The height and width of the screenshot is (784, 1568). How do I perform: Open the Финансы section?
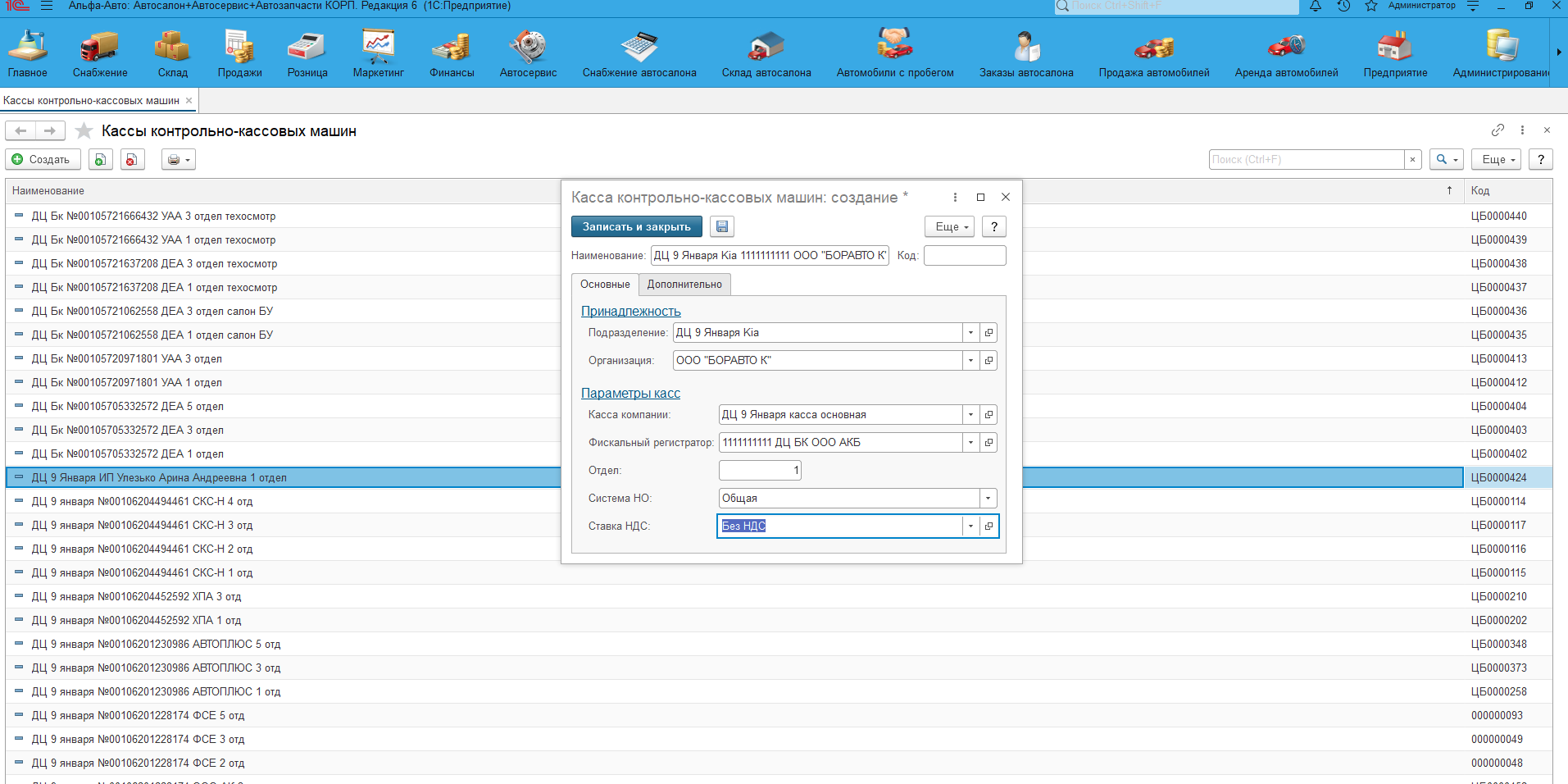pyautogui.click(x=452, y=54)
